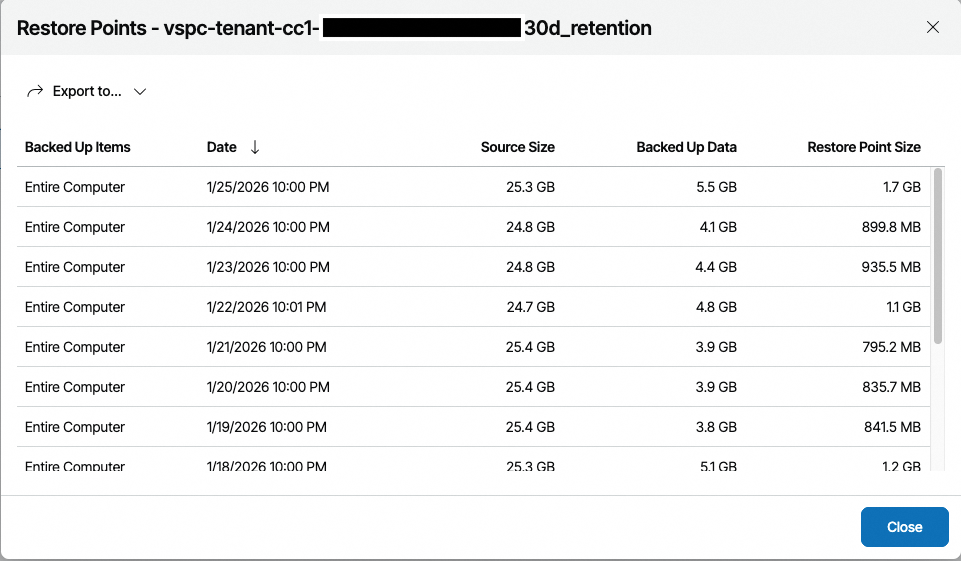Select the 1/24/2026 10:00 PM date cell
961x561 pixels.
(268, 227)
